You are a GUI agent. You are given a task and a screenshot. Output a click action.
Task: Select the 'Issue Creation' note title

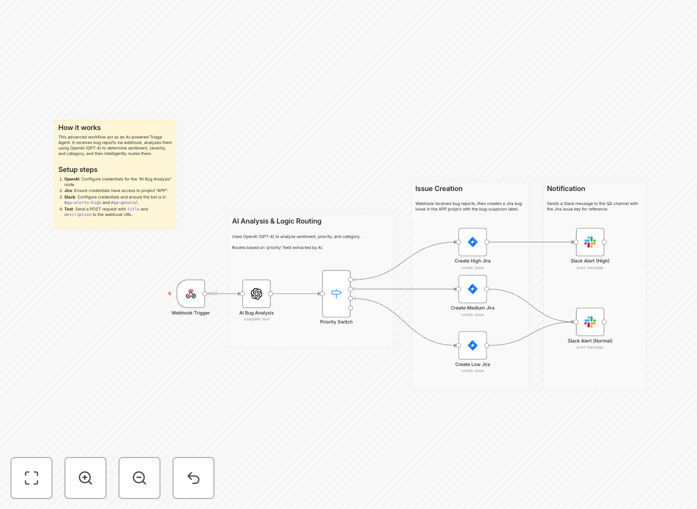(x=439, y=188)
